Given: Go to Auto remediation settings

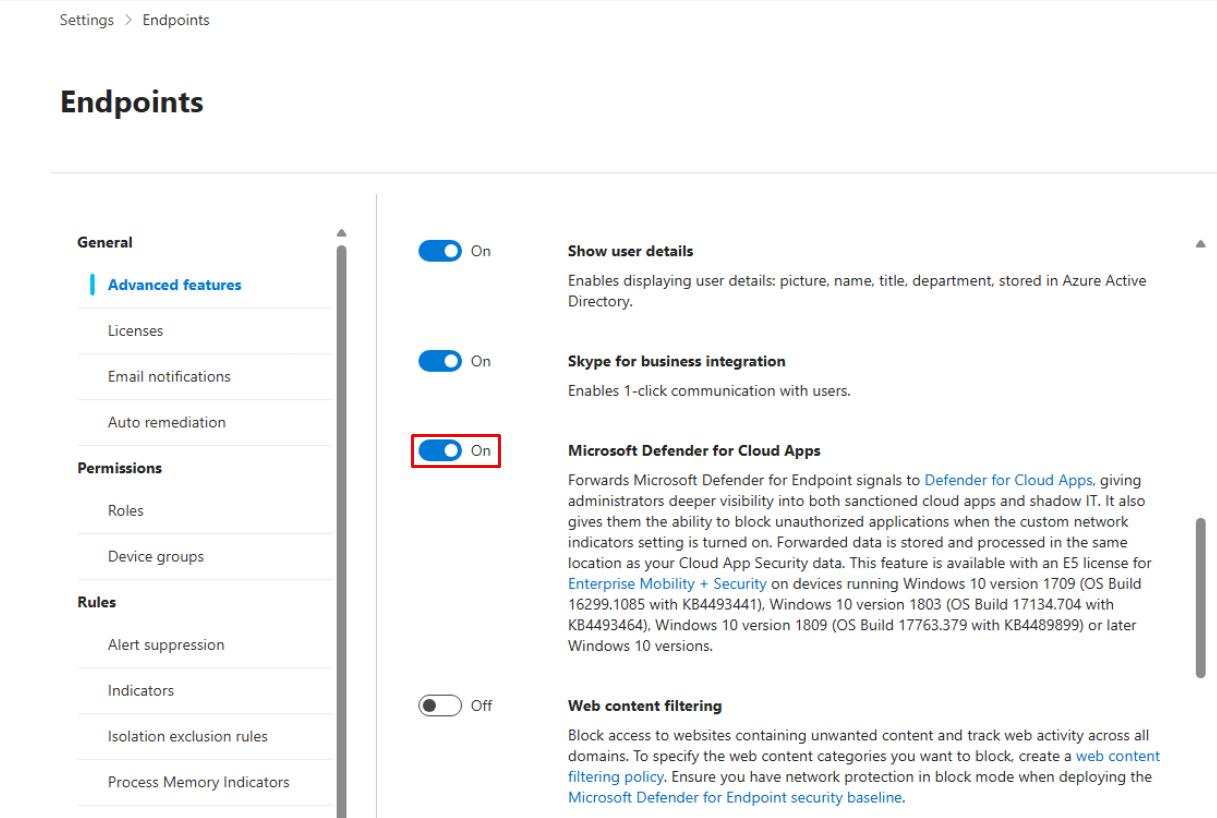Looking at the screenshot, I should [166, 423].
